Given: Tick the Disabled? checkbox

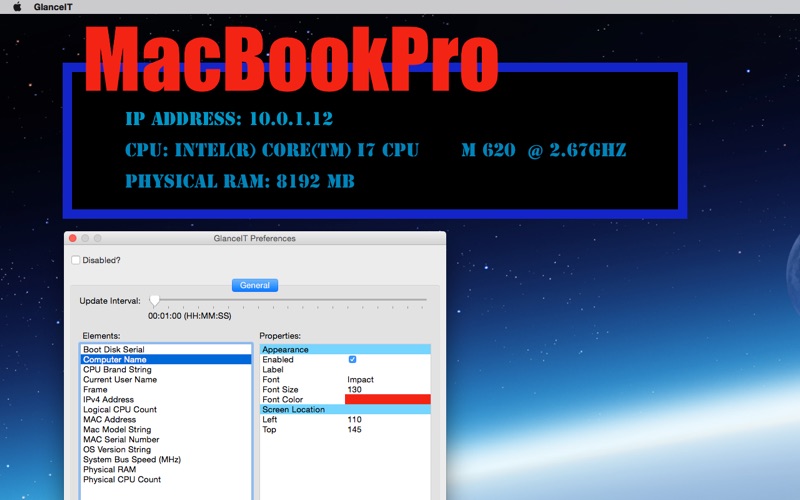Looking at the screenshot, I should click(x=76, y=260).
